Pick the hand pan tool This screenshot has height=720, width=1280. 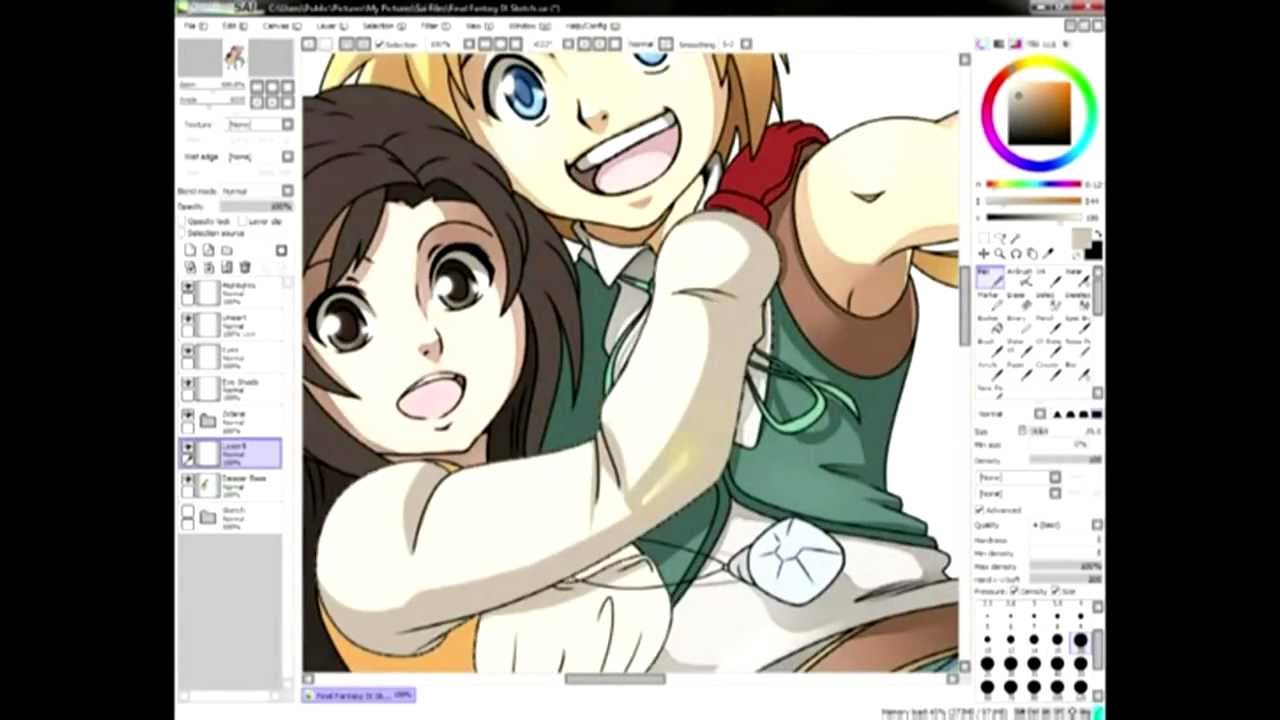pos(1032,254)
